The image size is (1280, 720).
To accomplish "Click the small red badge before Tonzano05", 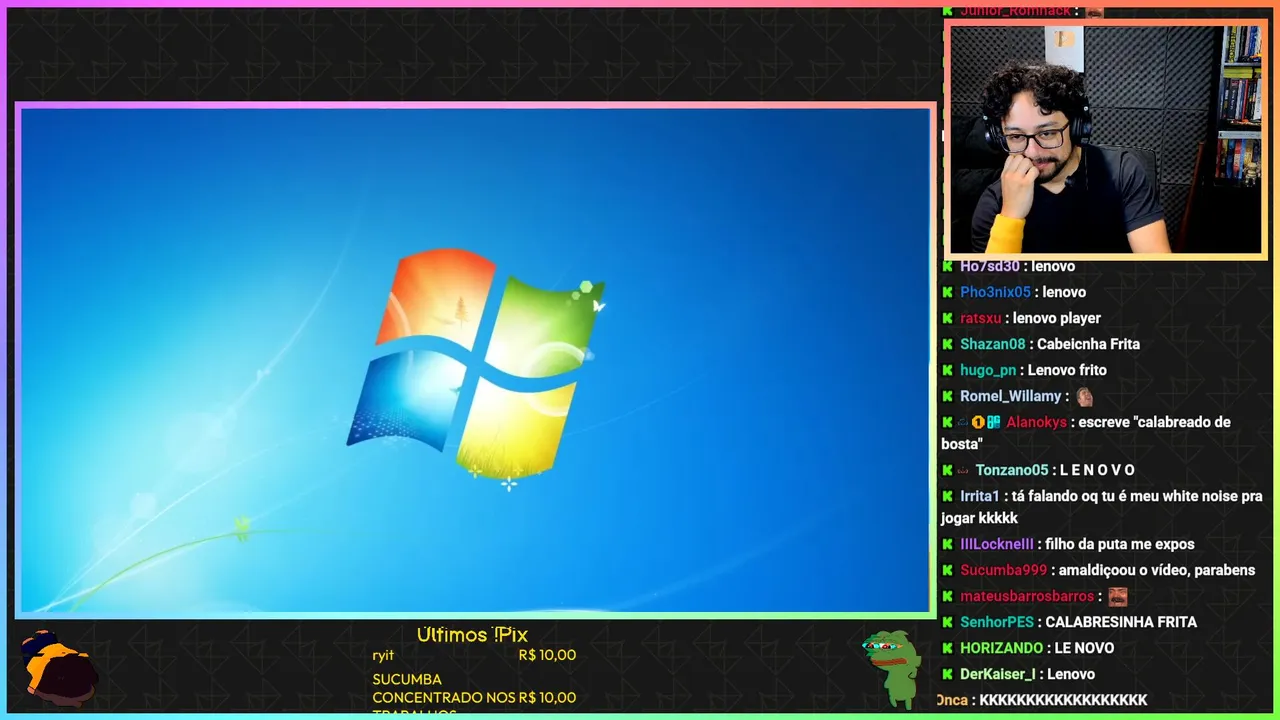I will pos(963,470).
